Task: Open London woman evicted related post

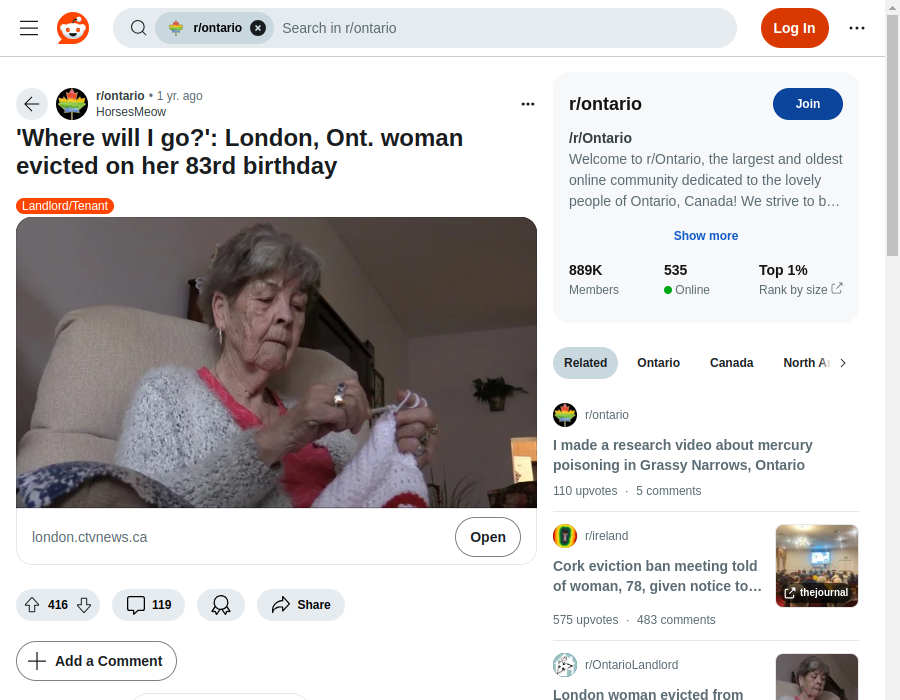Action: point(647,693)
